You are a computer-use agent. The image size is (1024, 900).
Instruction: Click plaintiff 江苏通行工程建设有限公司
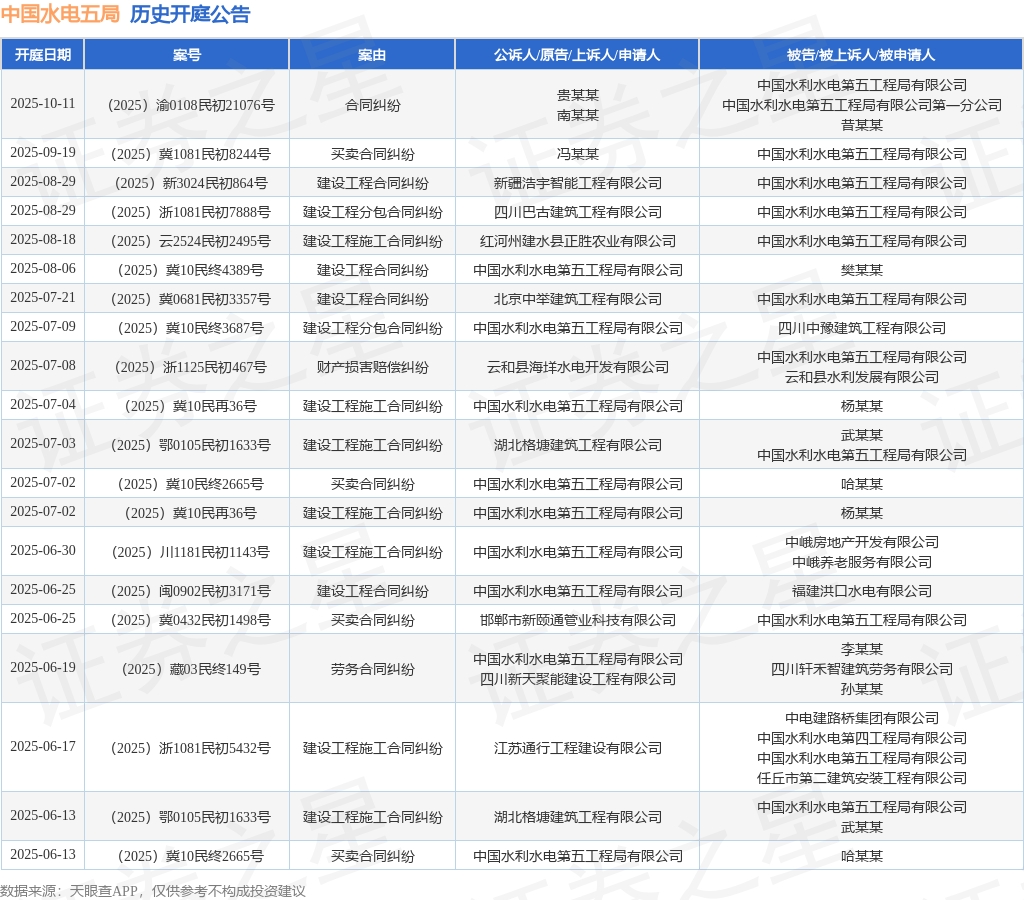(578, 748)
